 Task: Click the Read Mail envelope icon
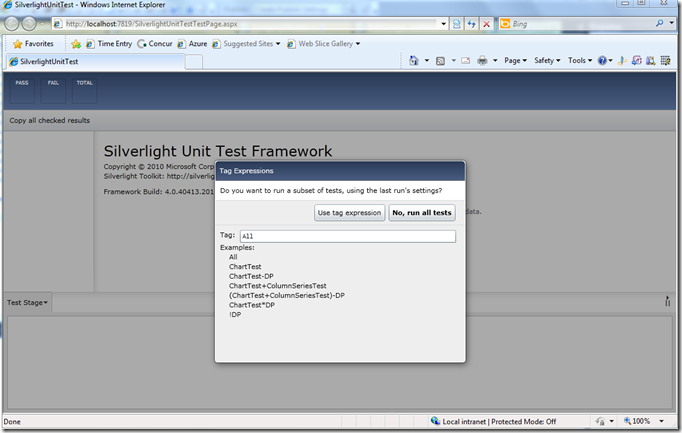465,61
